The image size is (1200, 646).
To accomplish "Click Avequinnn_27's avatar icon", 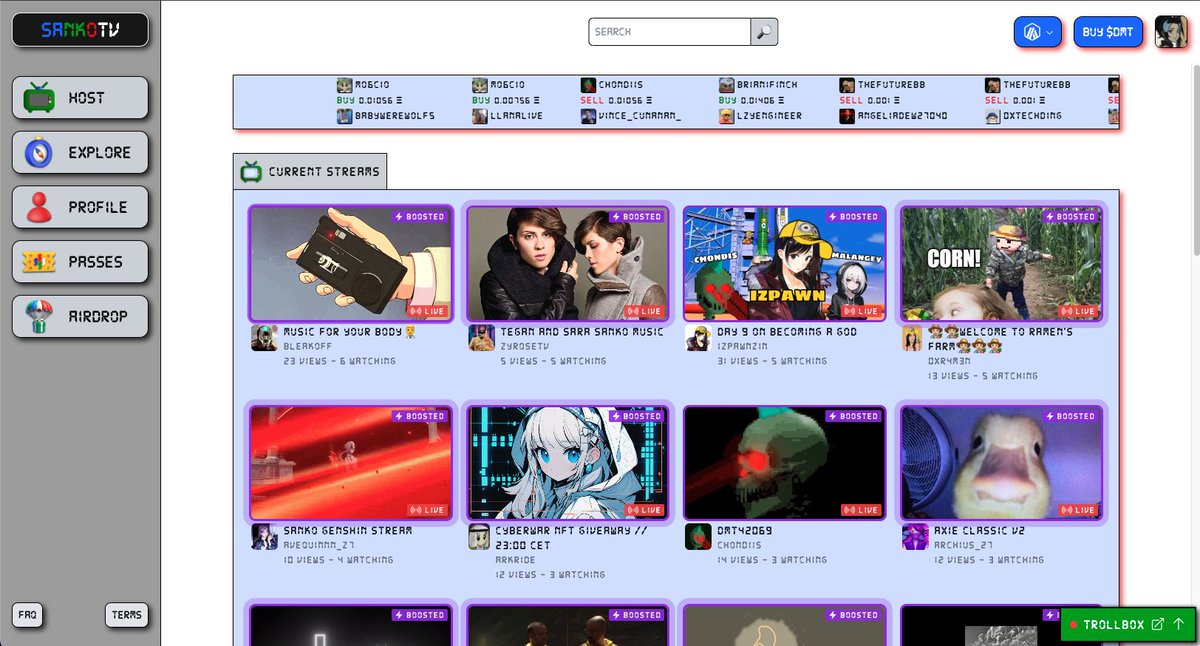I will 264,537.
